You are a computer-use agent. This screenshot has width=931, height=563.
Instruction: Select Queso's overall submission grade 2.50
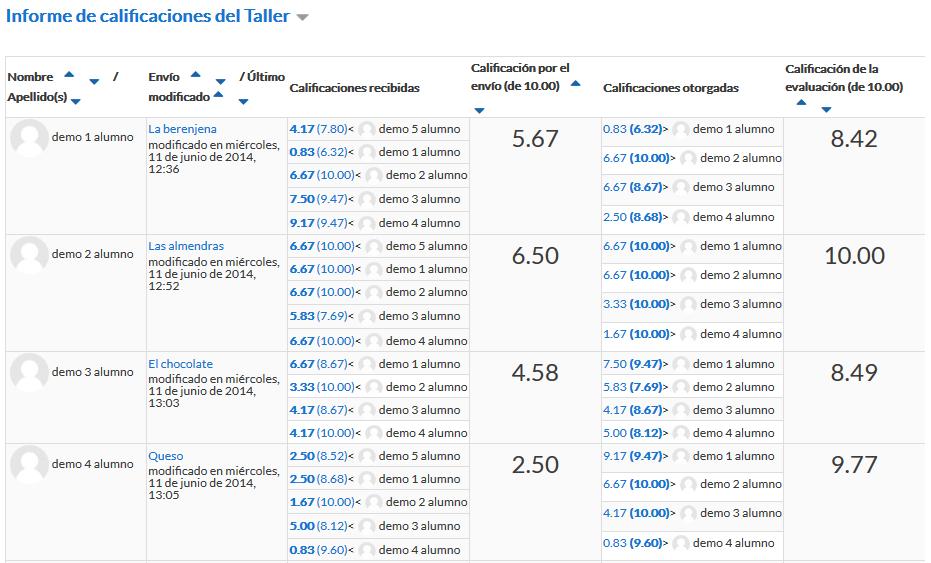pos(535,464)
